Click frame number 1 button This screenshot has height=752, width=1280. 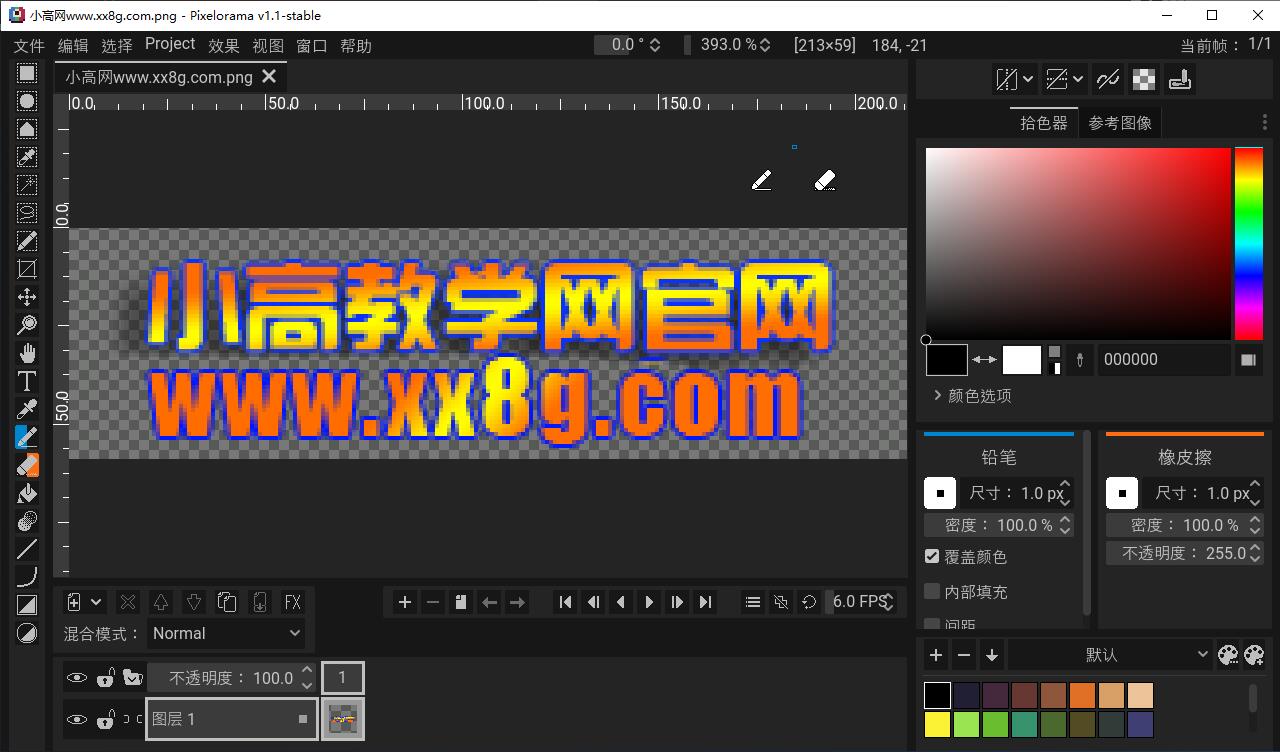(x=342, y=678)
